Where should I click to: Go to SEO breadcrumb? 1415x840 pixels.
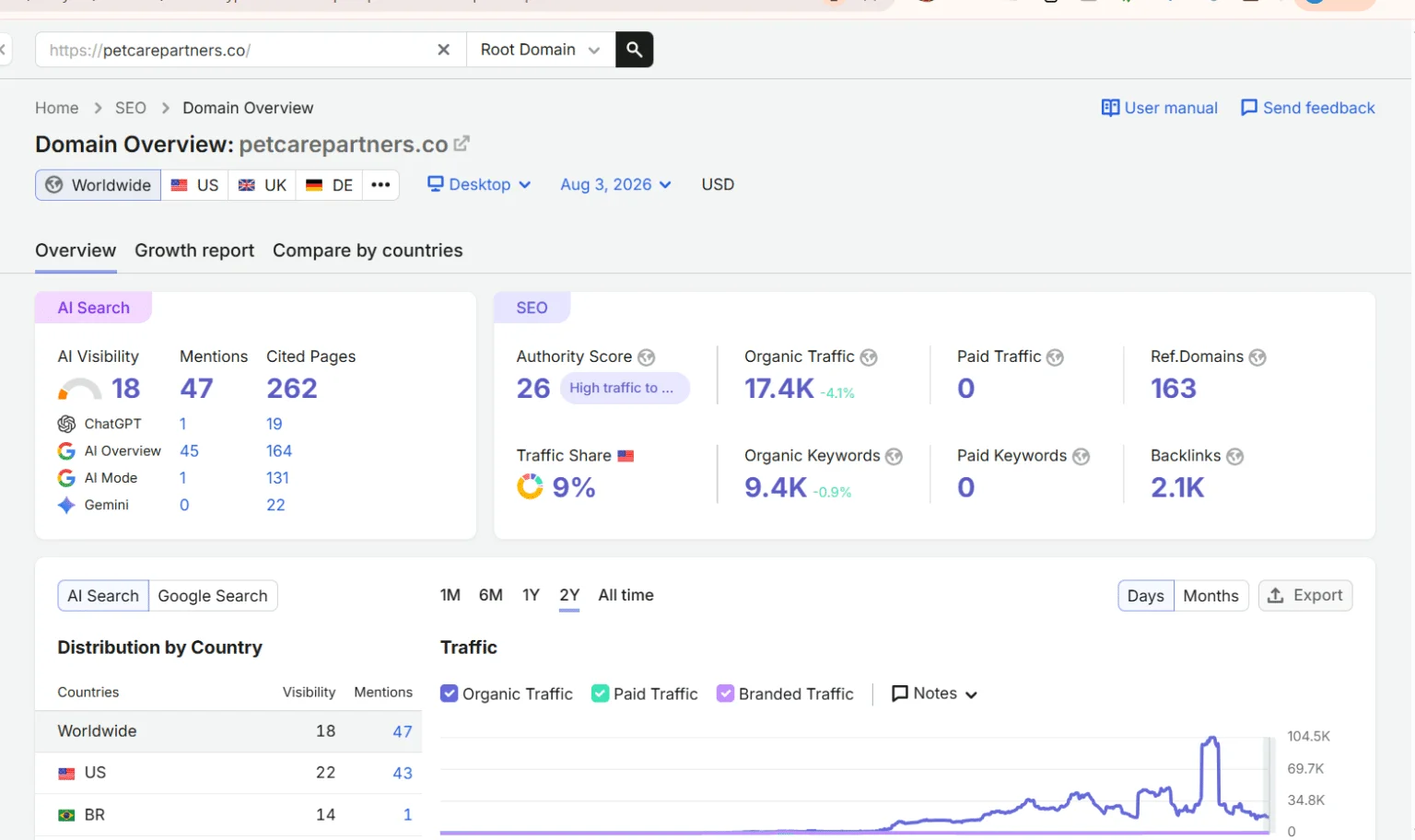tap(131, 108)
